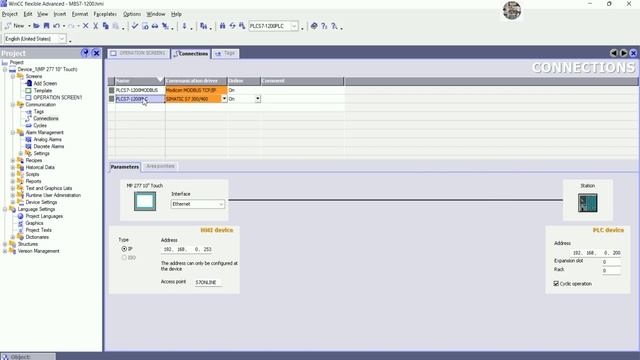Select row header of PLCS7-1200MODBUS connection
This screenshot has height=360, width=640.
(x=111, y=90)
